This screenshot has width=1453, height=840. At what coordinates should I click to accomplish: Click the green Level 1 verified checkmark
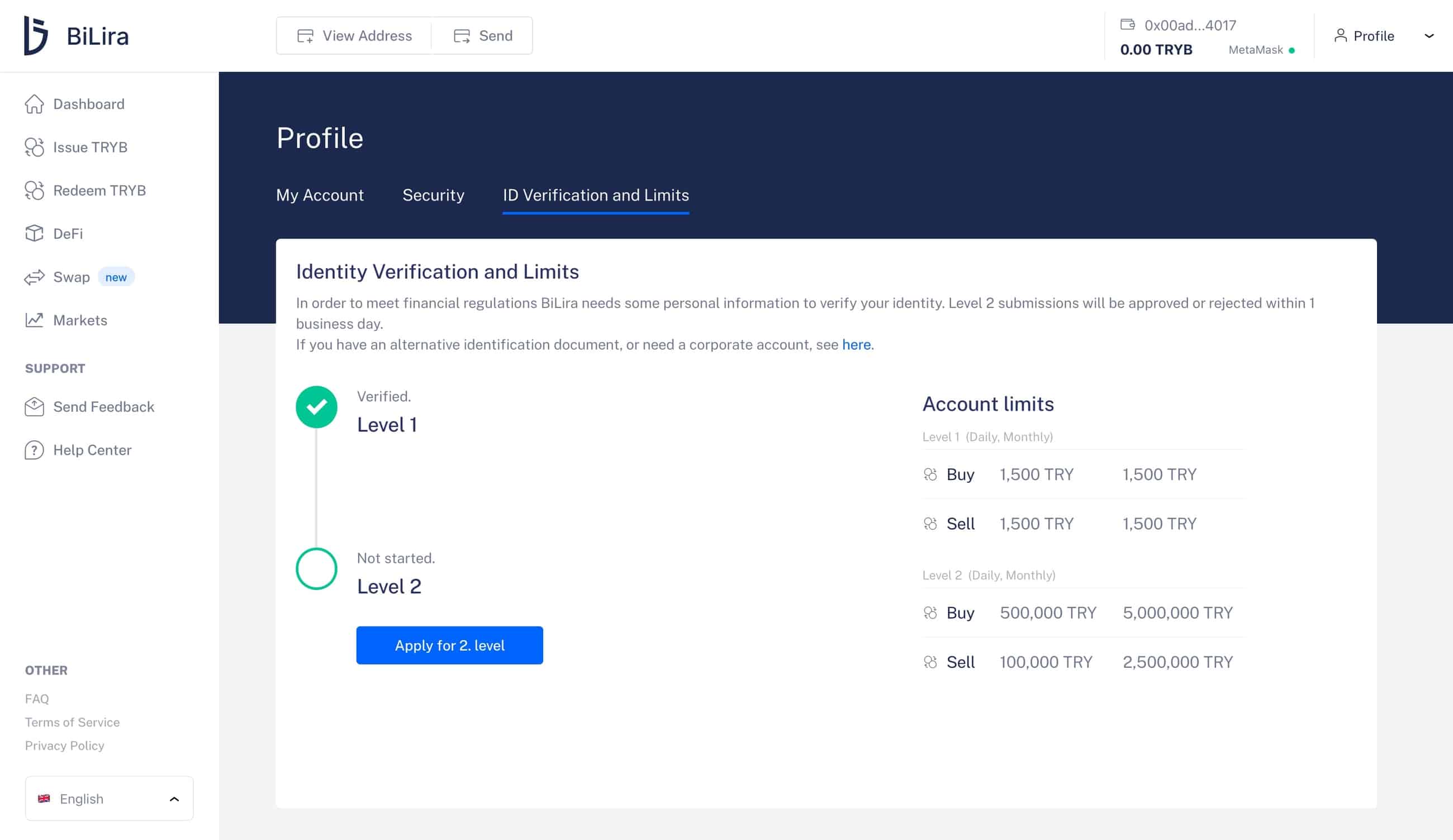[316, 406]
